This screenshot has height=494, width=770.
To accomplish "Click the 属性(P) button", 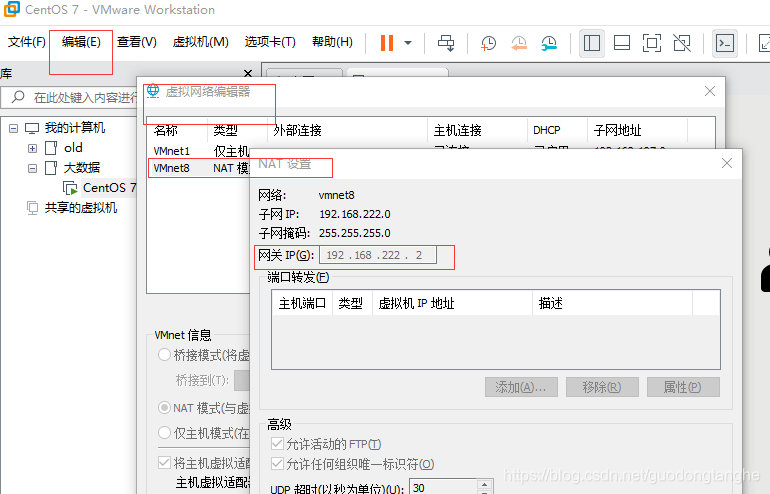I will [x=683, y=387].
